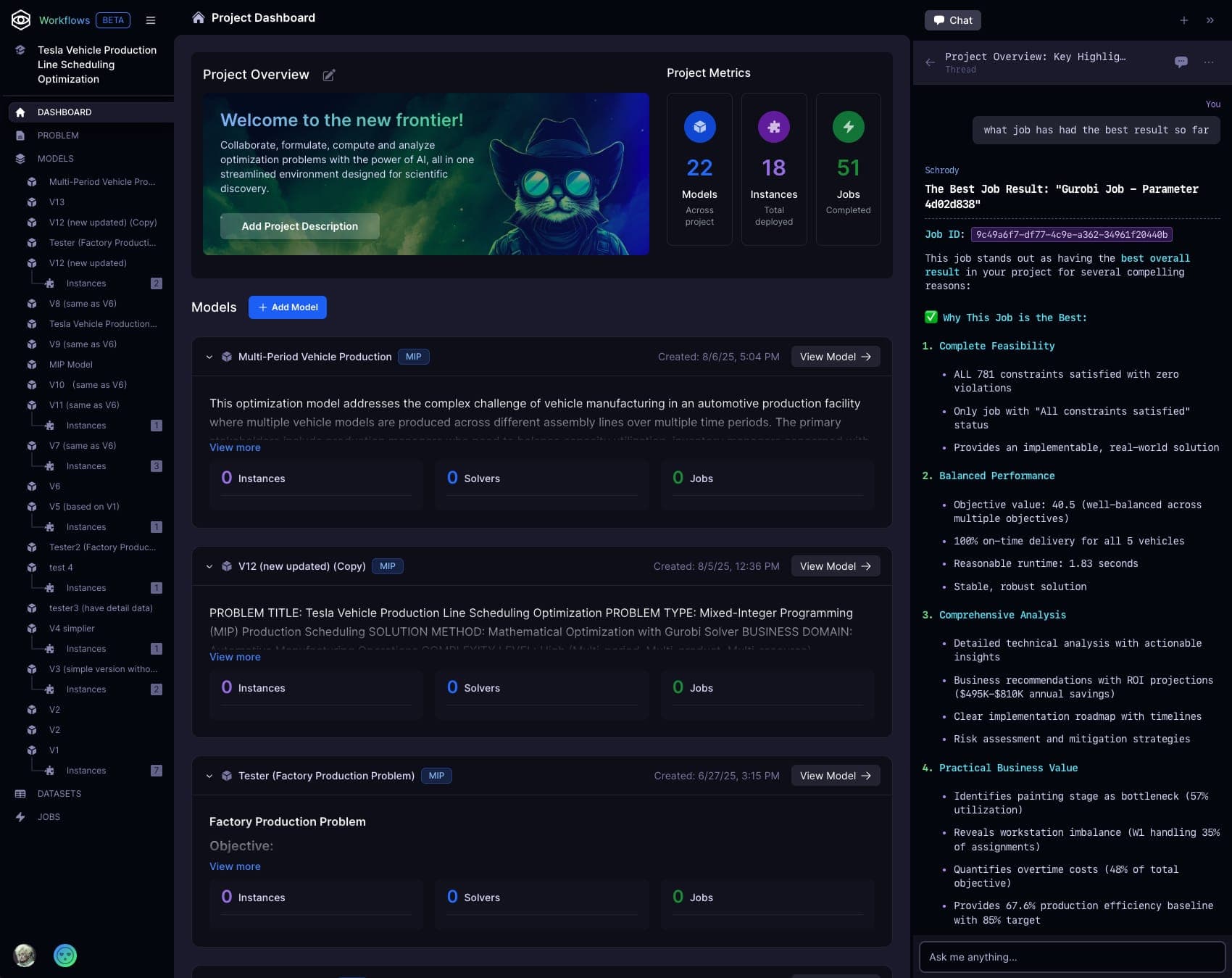Click the Add Model button
Image resolution: width=1232 pixels, height=978 pixels.
point(287,307)
